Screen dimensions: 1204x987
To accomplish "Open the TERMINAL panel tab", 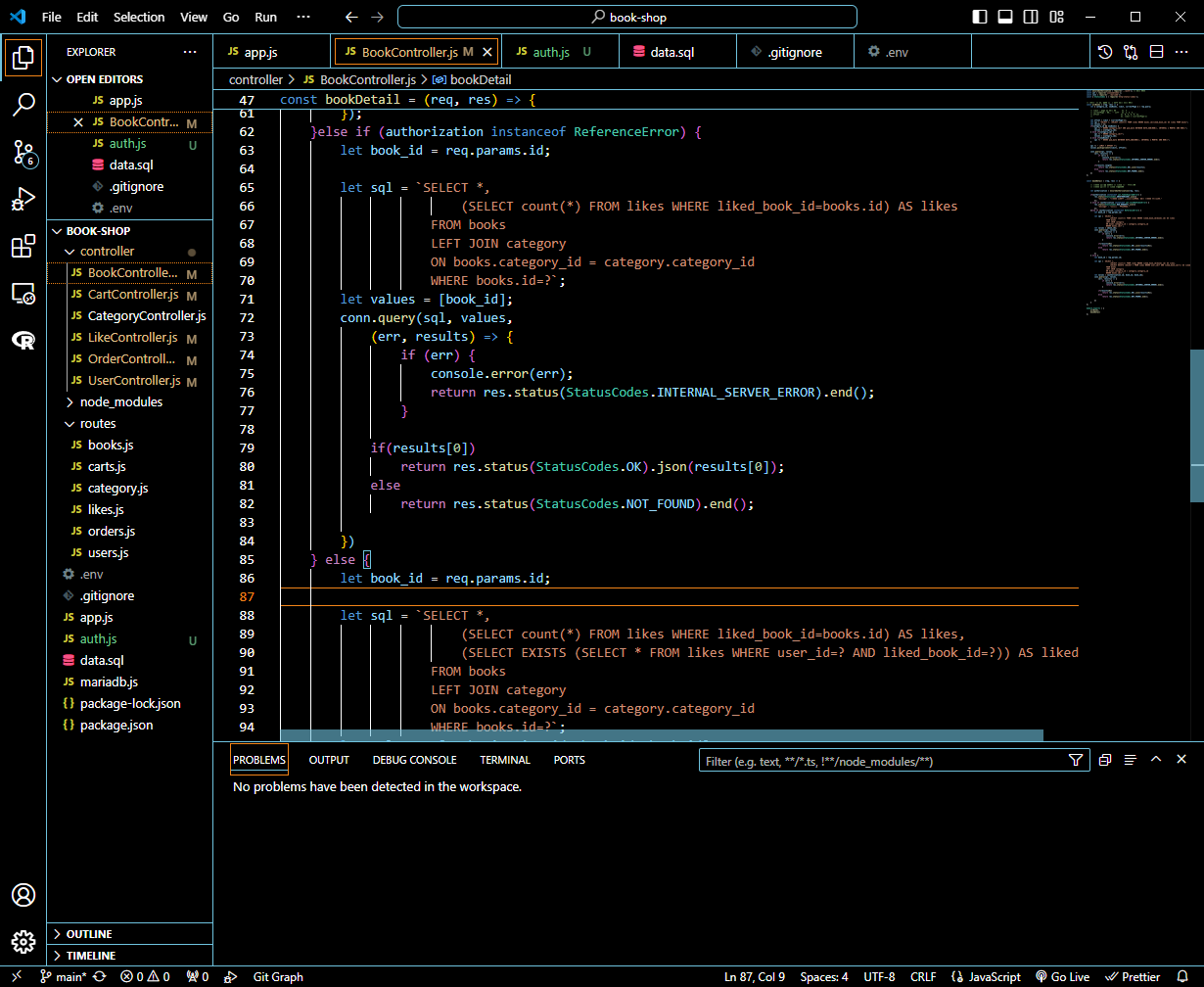I will click(505, 760).
